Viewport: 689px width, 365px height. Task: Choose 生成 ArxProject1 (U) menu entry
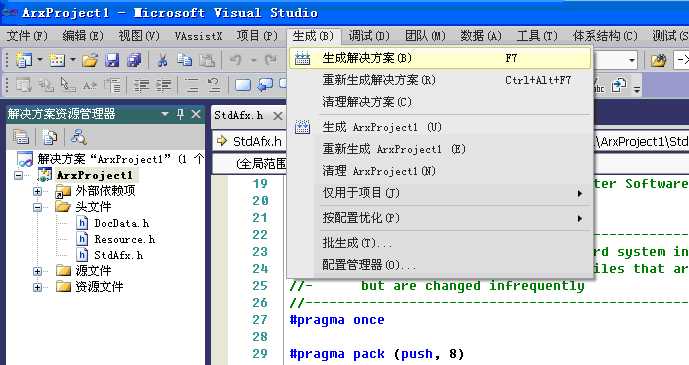coord(440,127)
